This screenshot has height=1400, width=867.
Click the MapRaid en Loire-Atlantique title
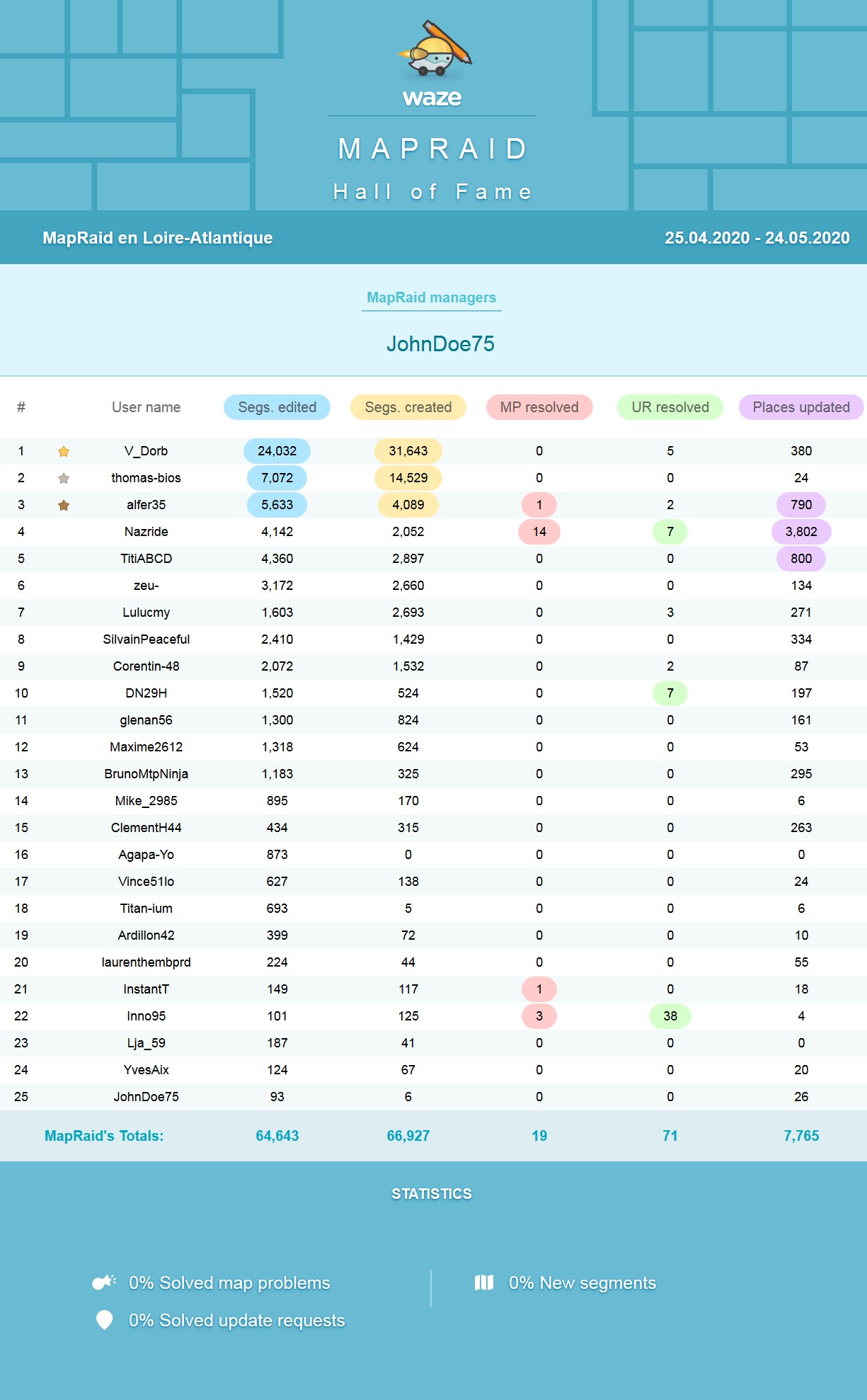157,238
